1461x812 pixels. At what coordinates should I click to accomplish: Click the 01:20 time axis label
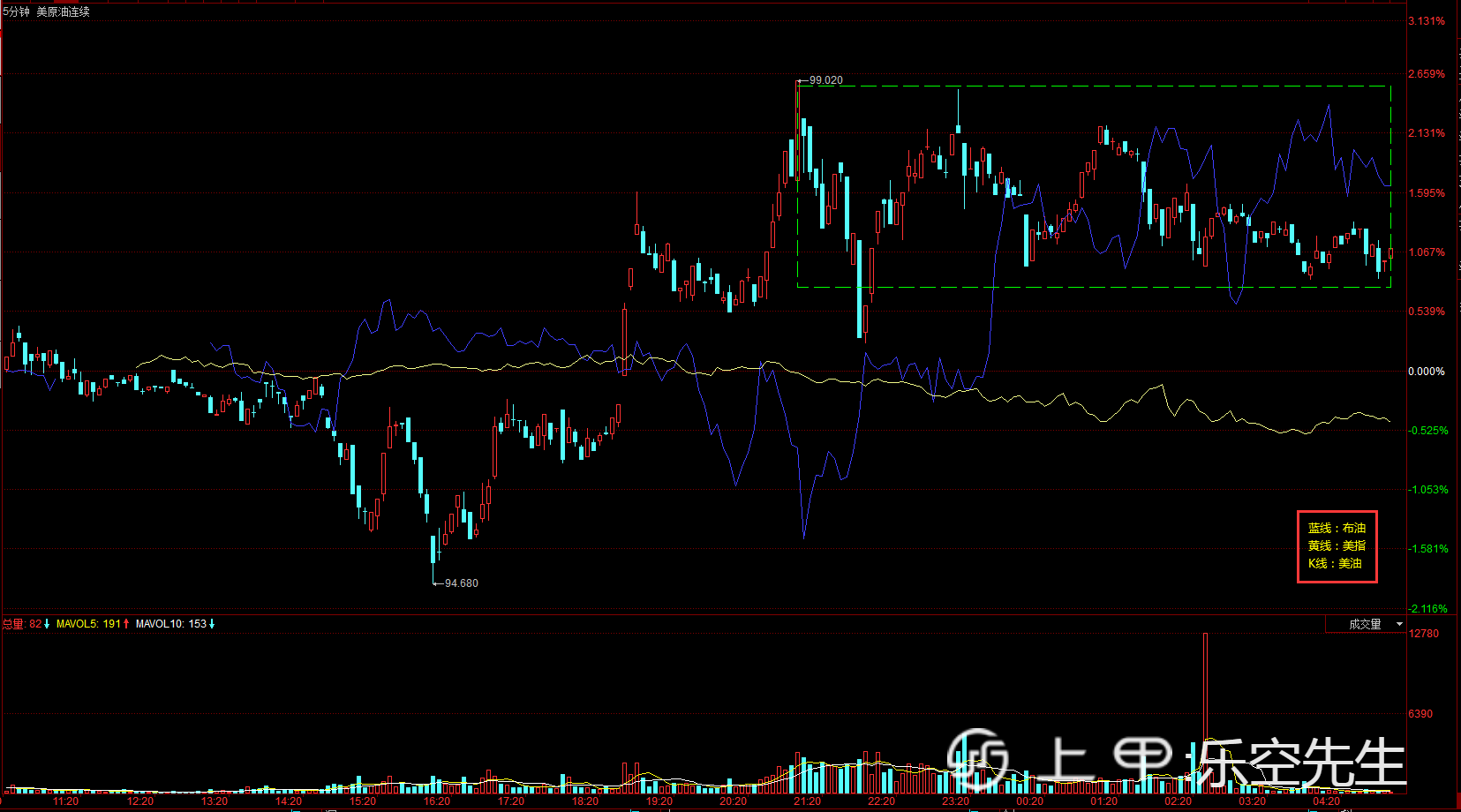tap(1103, 801)
